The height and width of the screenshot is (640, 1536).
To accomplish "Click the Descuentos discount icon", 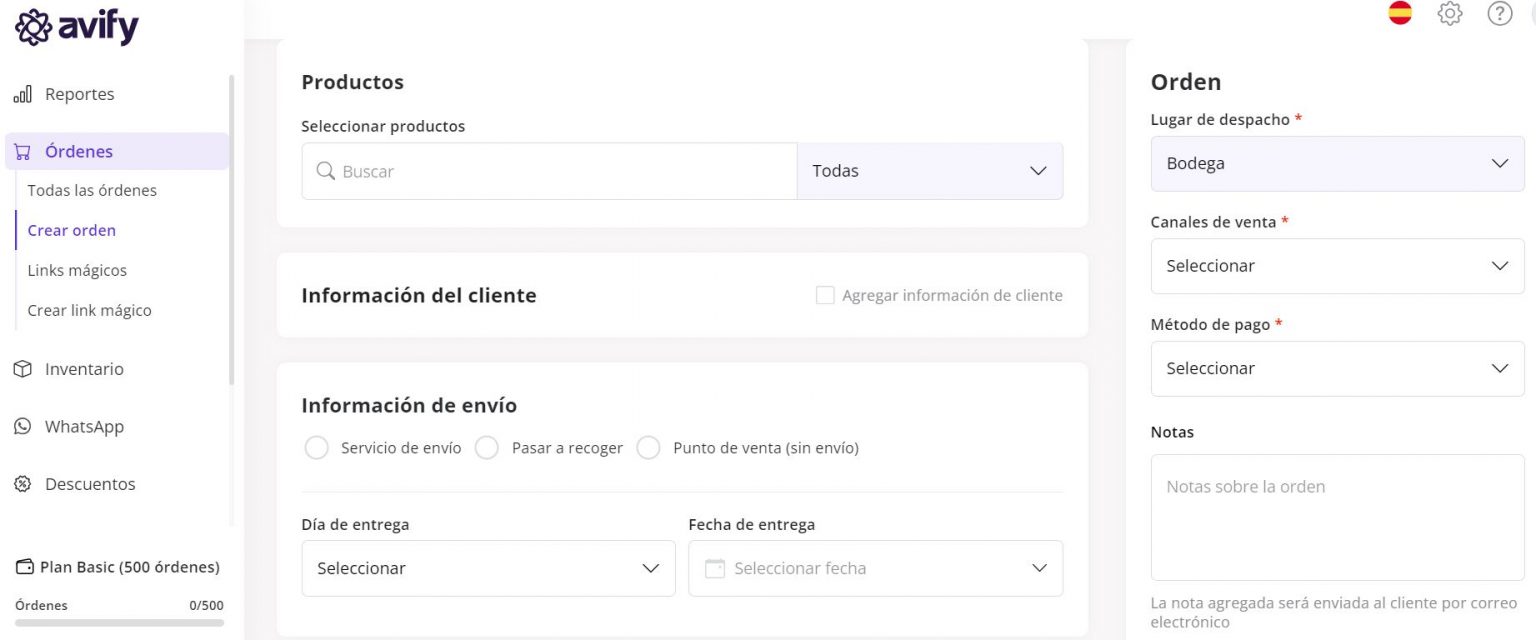I will 22,483.
